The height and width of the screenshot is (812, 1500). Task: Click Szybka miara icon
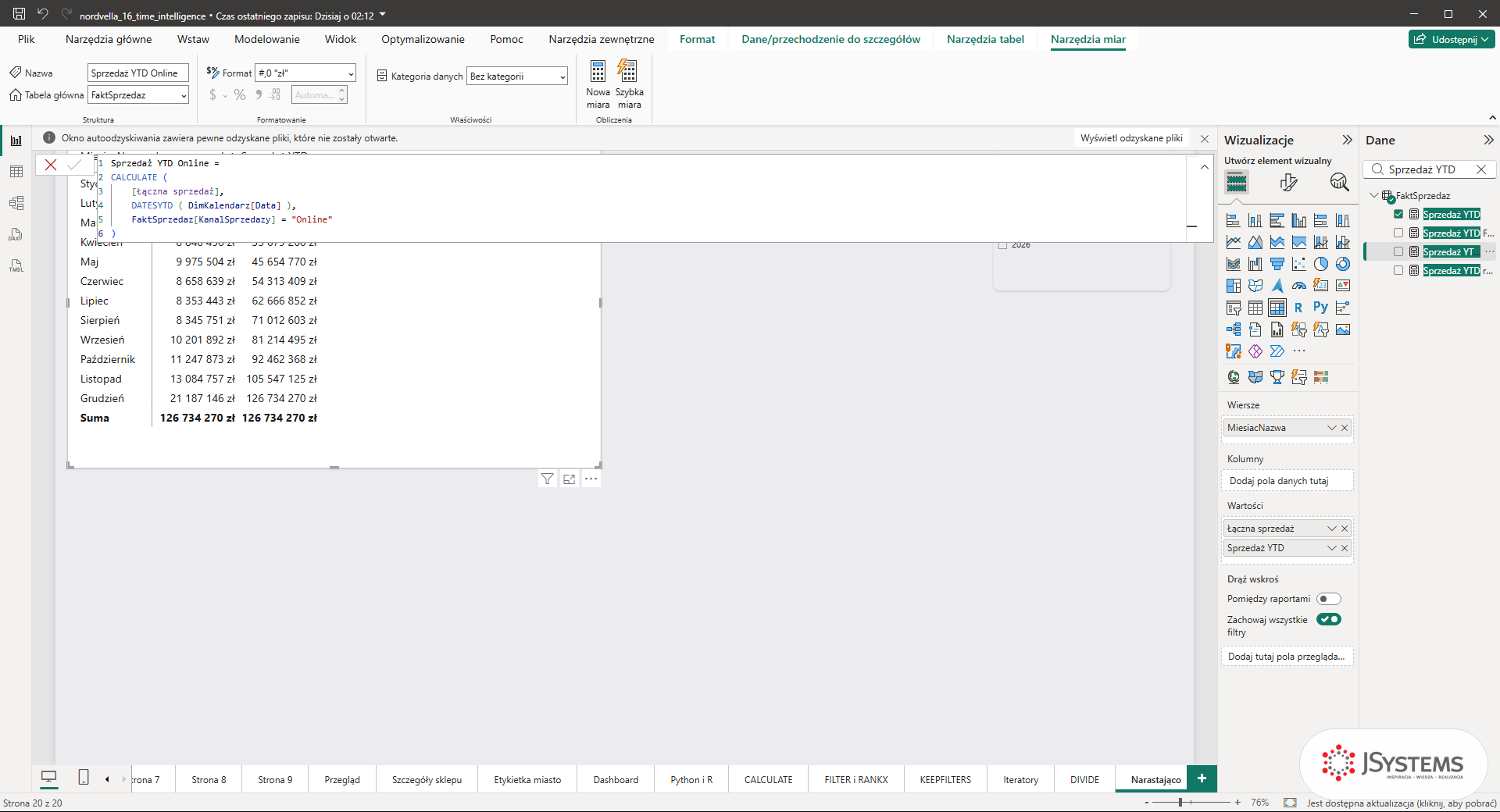point(627,72)
